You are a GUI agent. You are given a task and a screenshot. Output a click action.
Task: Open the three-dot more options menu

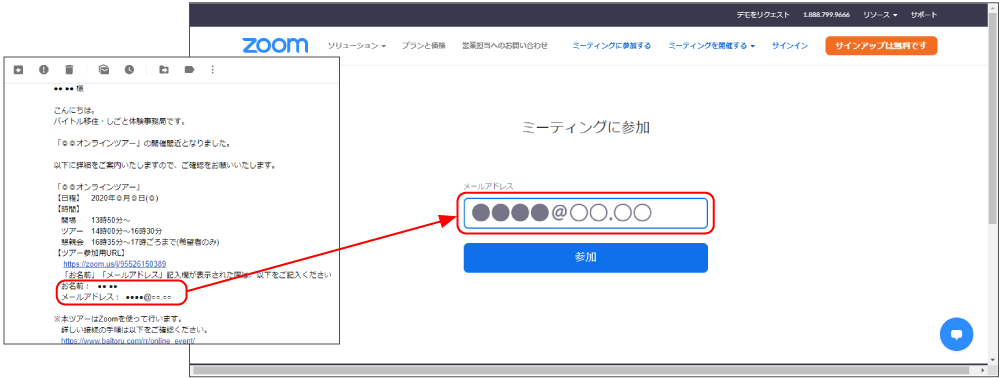pyautogui.click(x=212, y=69)
